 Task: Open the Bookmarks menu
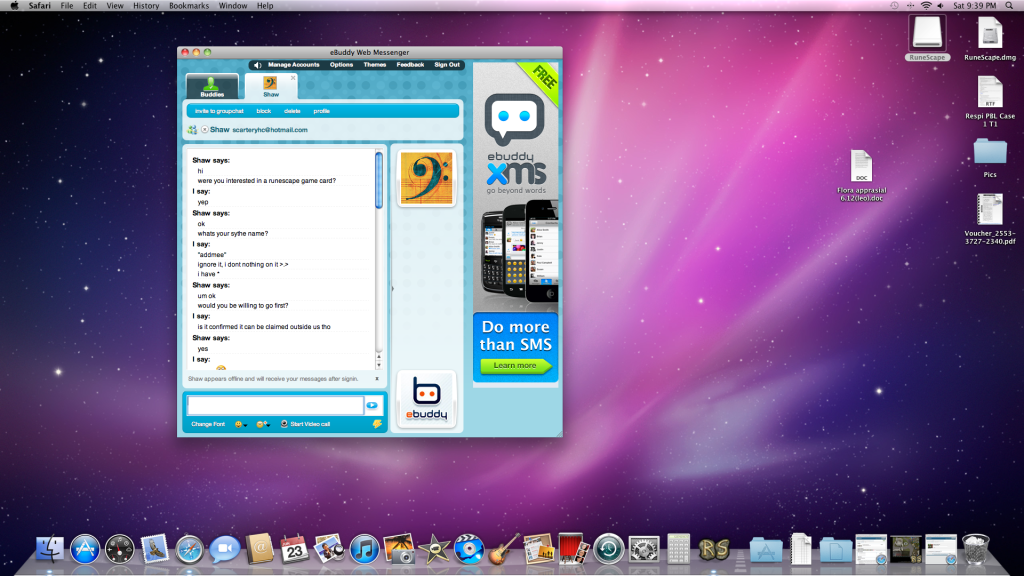tap(189, 5)
